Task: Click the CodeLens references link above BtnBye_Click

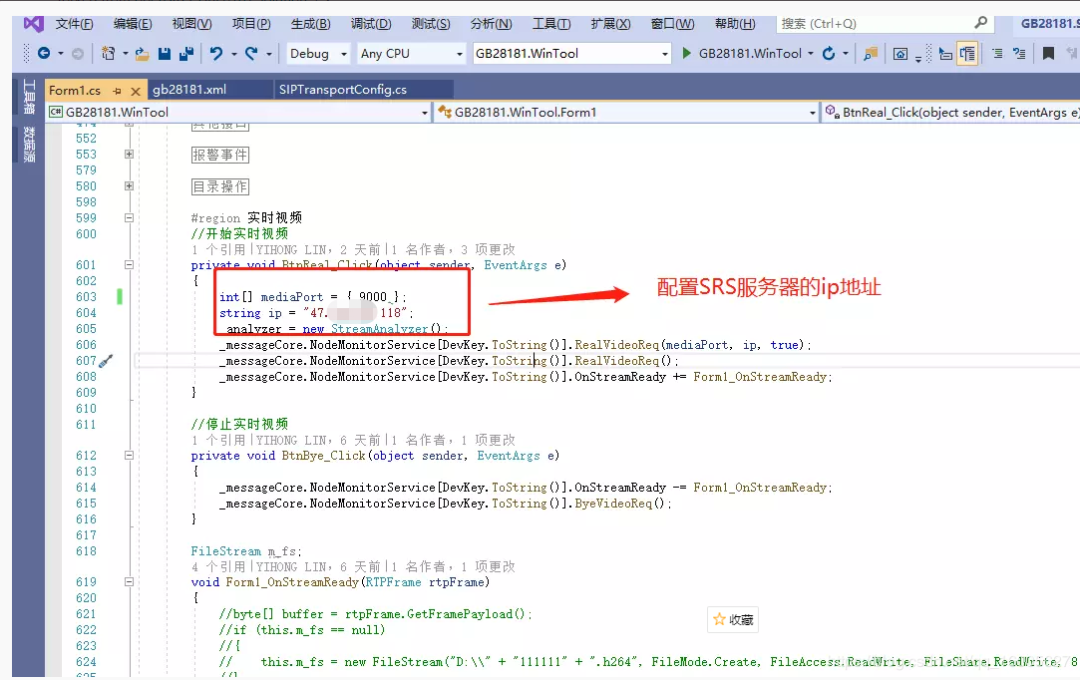Action: pos(218,440)
